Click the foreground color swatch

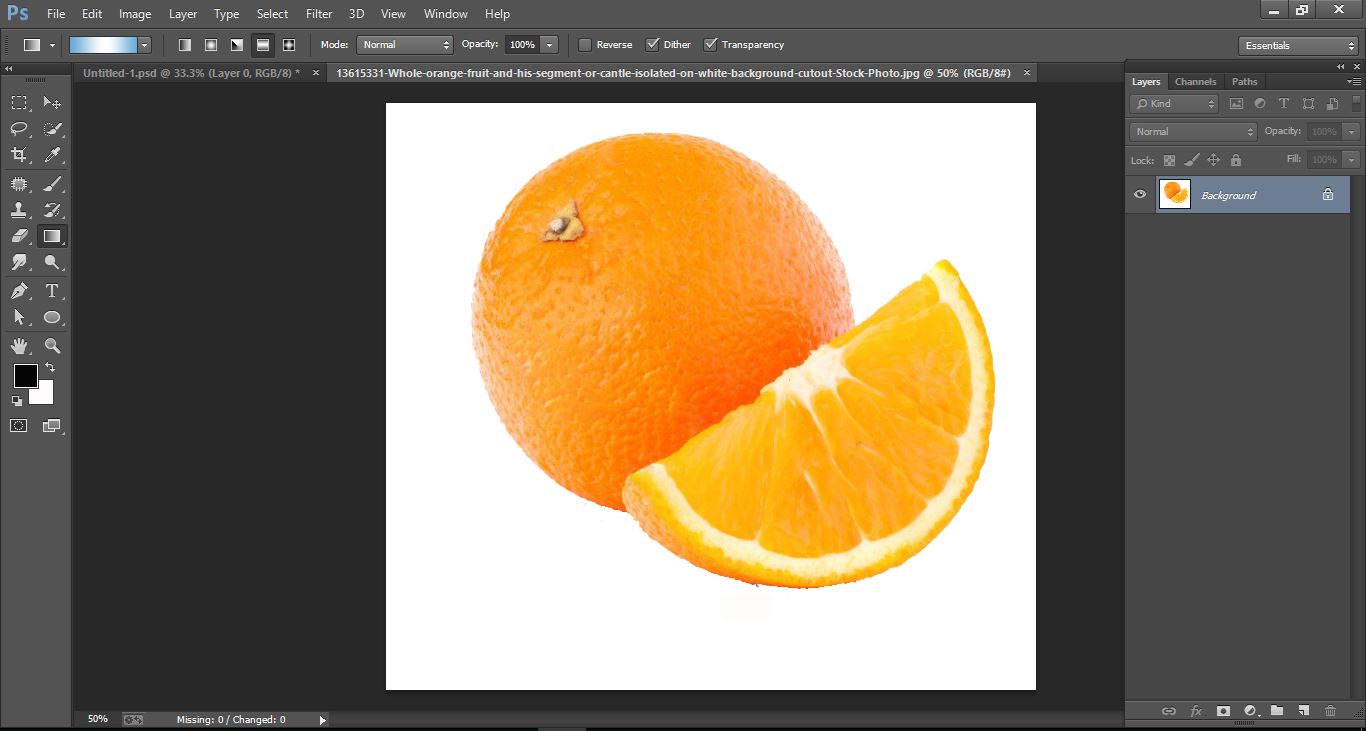(x=24, y=377)
